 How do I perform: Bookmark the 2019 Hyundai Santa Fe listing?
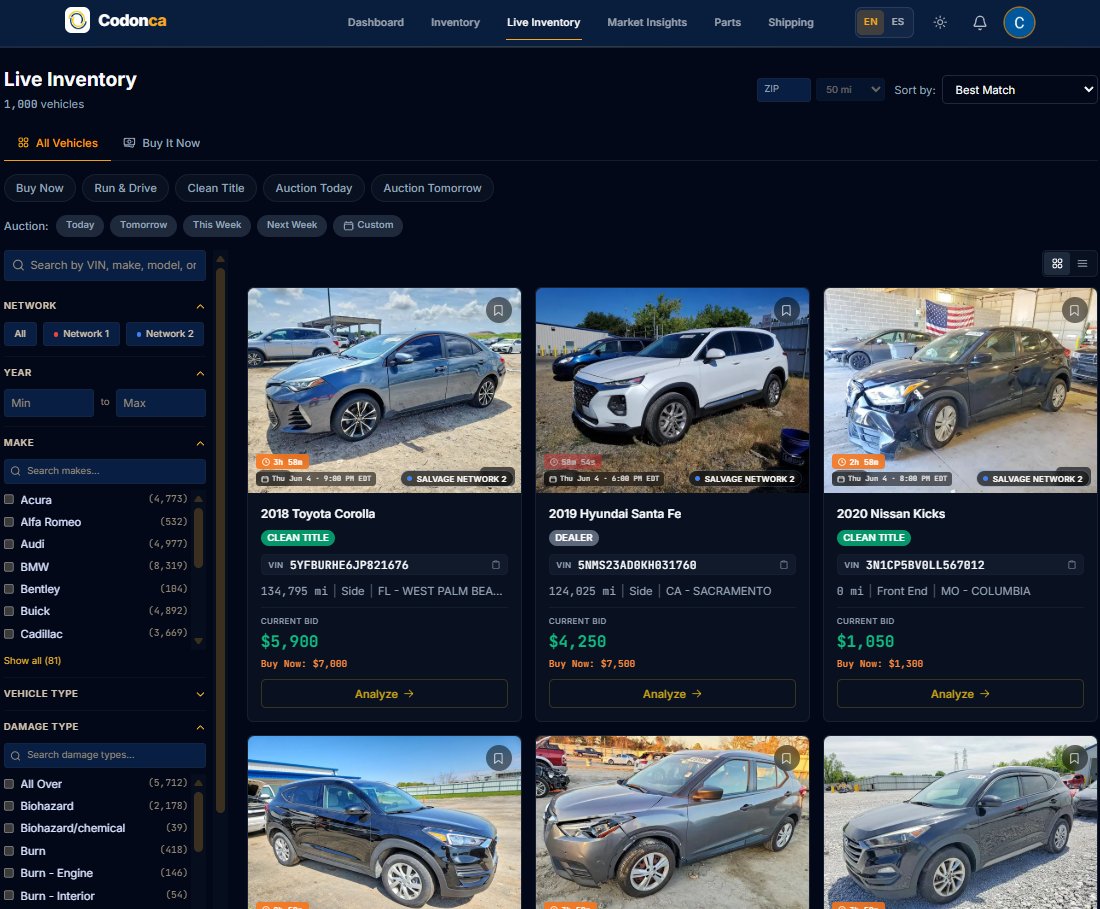coord(786,310)
